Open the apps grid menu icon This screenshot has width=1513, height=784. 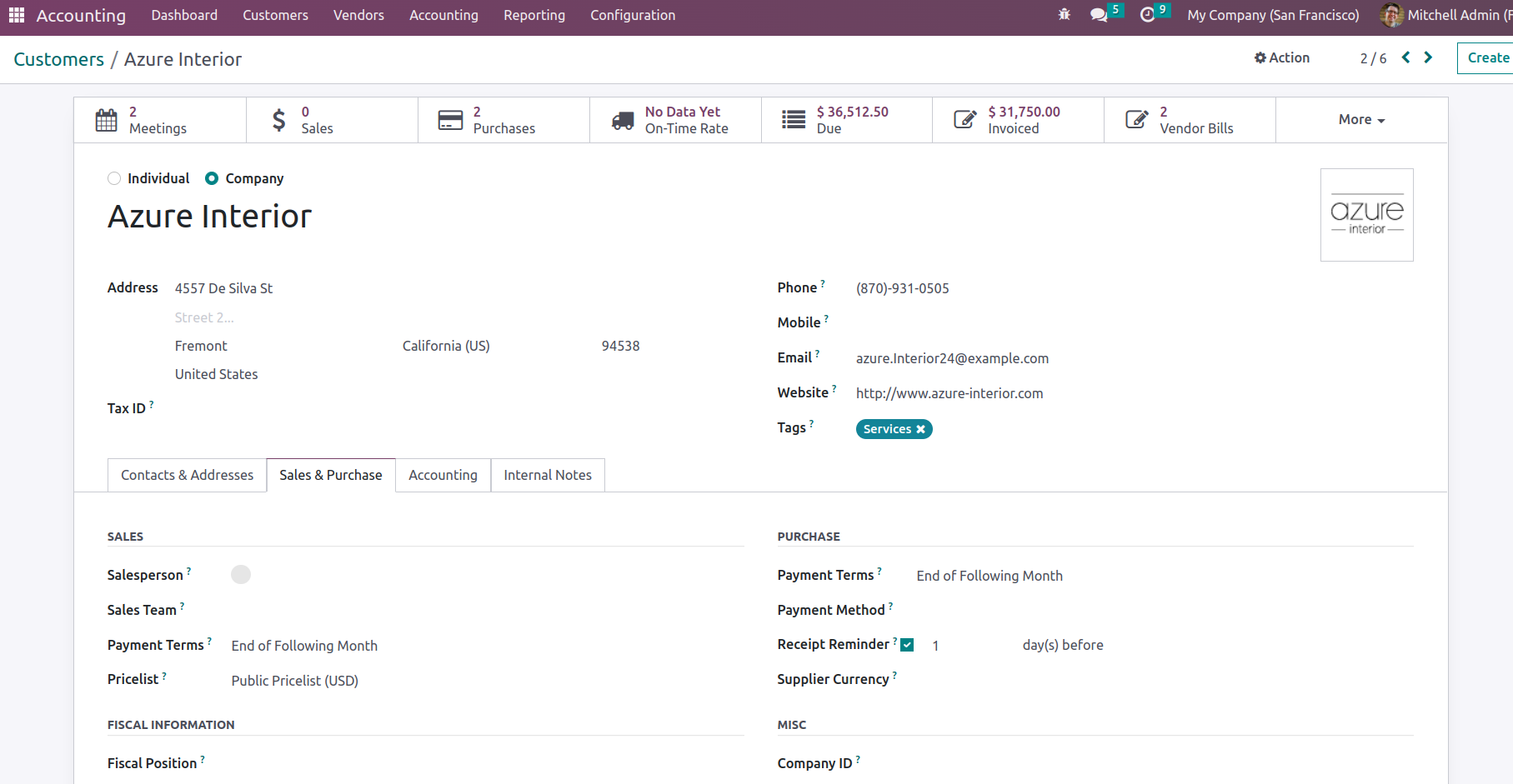click(x=17, y=15)
